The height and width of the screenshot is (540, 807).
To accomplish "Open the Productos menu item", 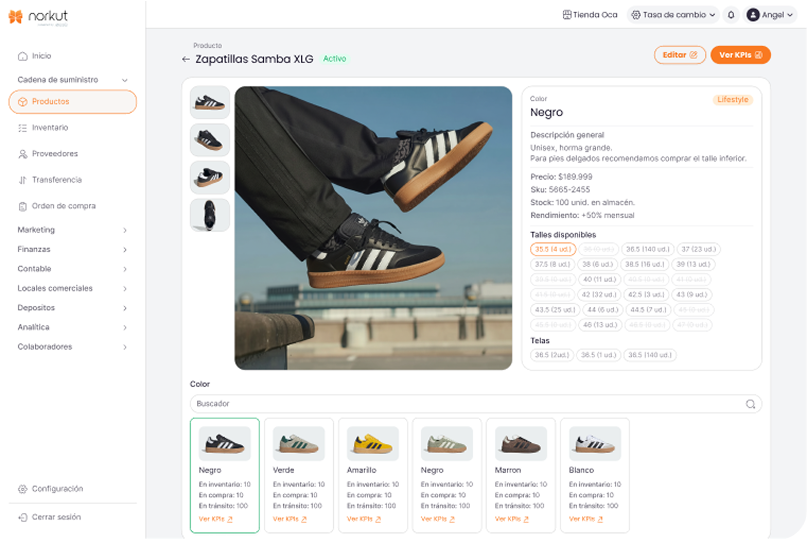I will (72, 102).
